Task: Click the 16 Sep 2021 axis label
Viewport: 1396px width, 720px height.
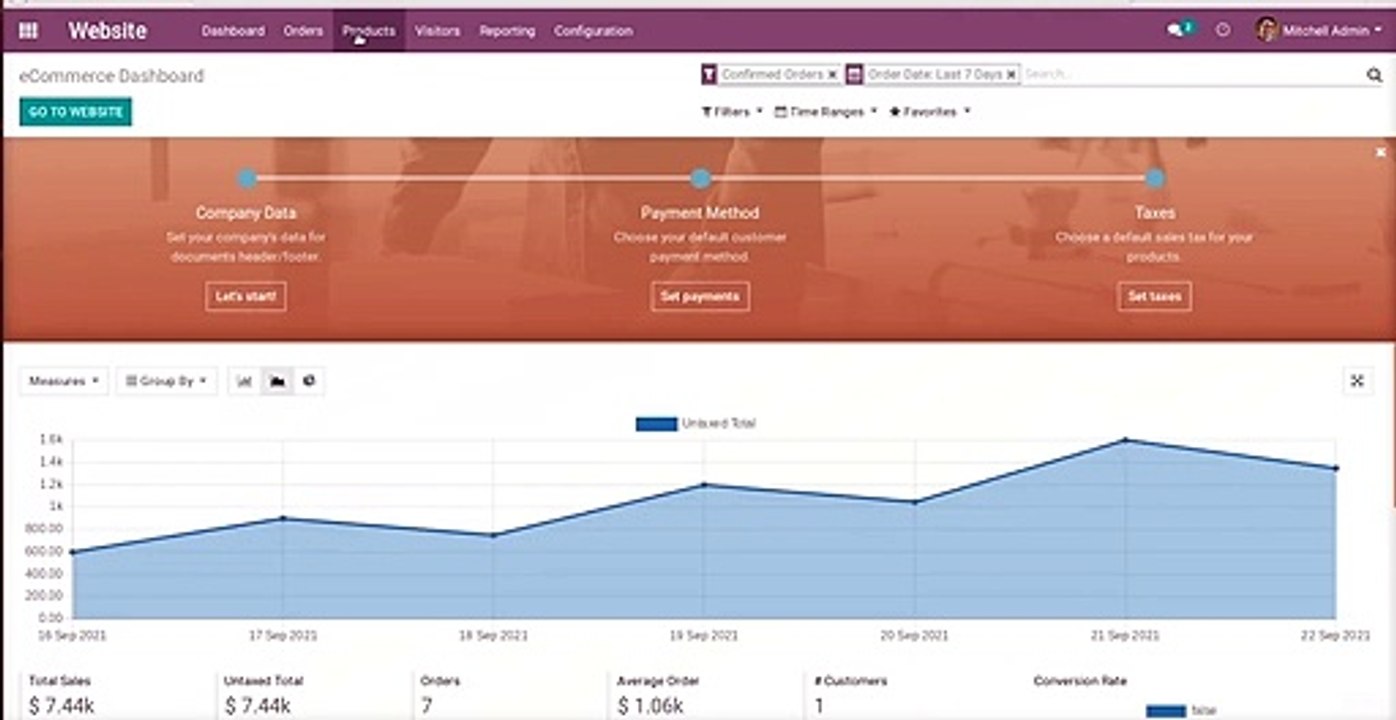Action: (x=72, y=636)
